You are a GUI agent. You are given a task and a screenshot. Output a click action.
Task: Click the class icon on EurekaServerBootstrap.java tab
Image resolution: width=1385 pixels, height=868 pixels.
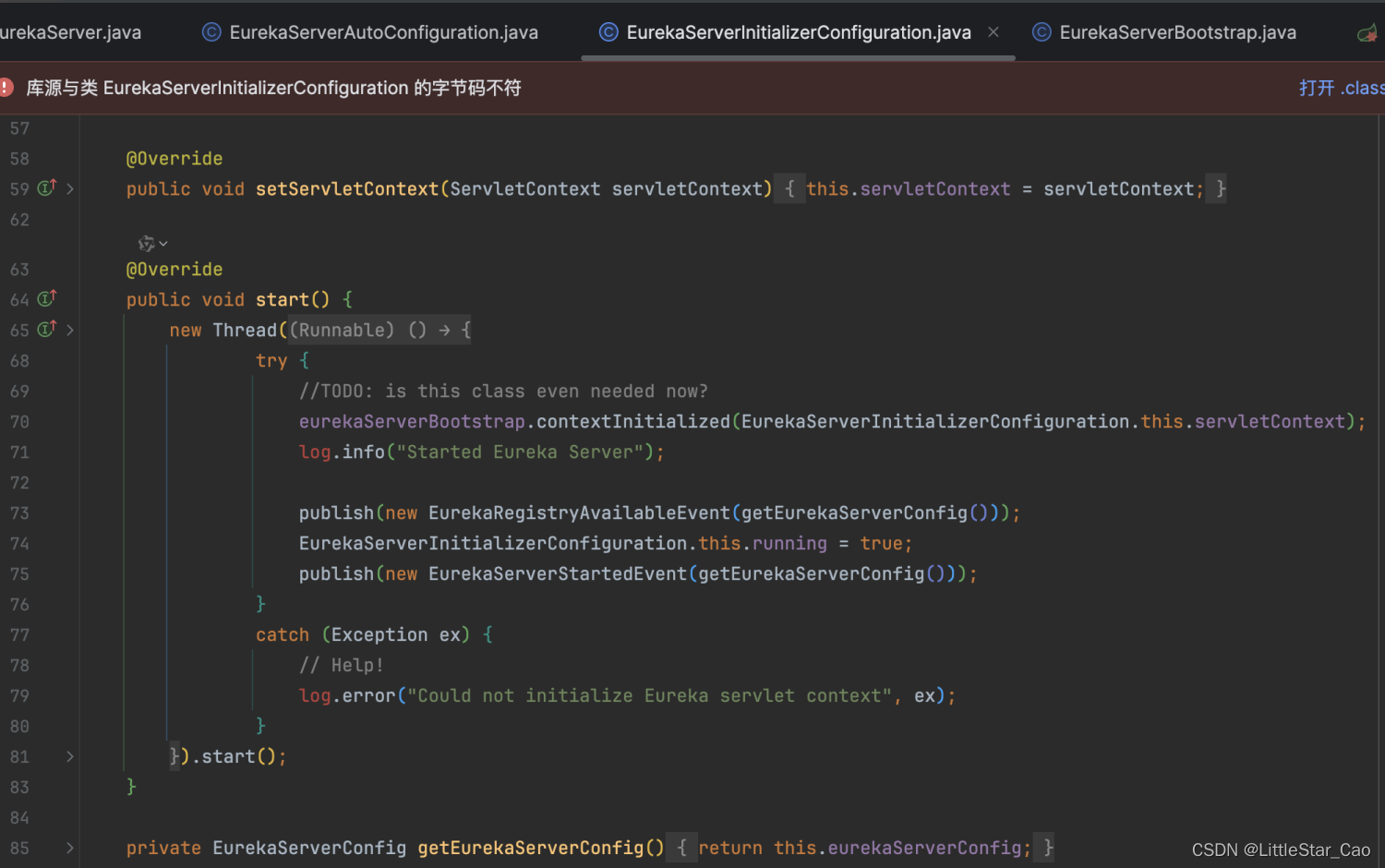pos(1042,32)
